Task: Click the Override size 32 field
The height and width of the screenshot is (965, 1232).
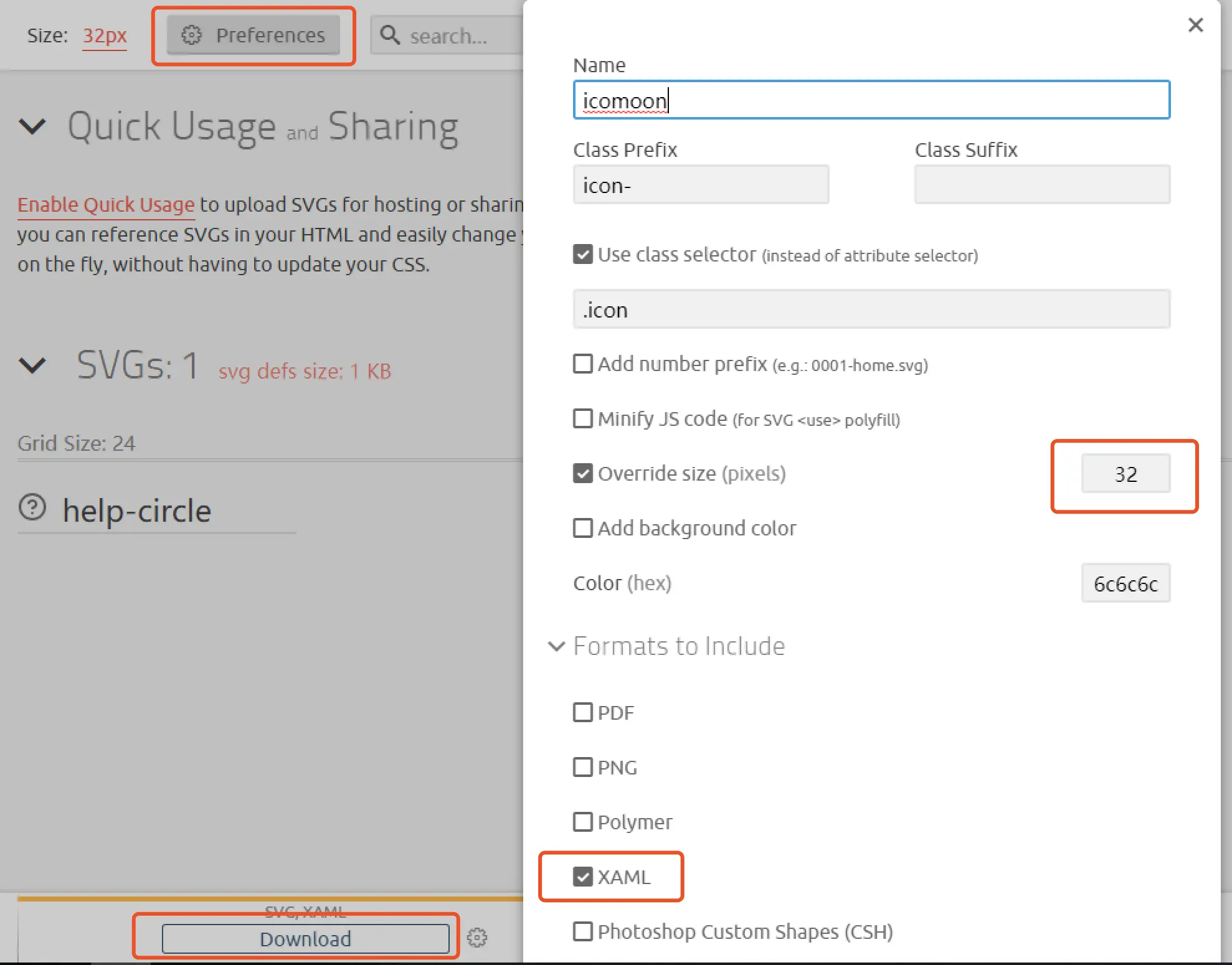Action: click(1125, 474)
